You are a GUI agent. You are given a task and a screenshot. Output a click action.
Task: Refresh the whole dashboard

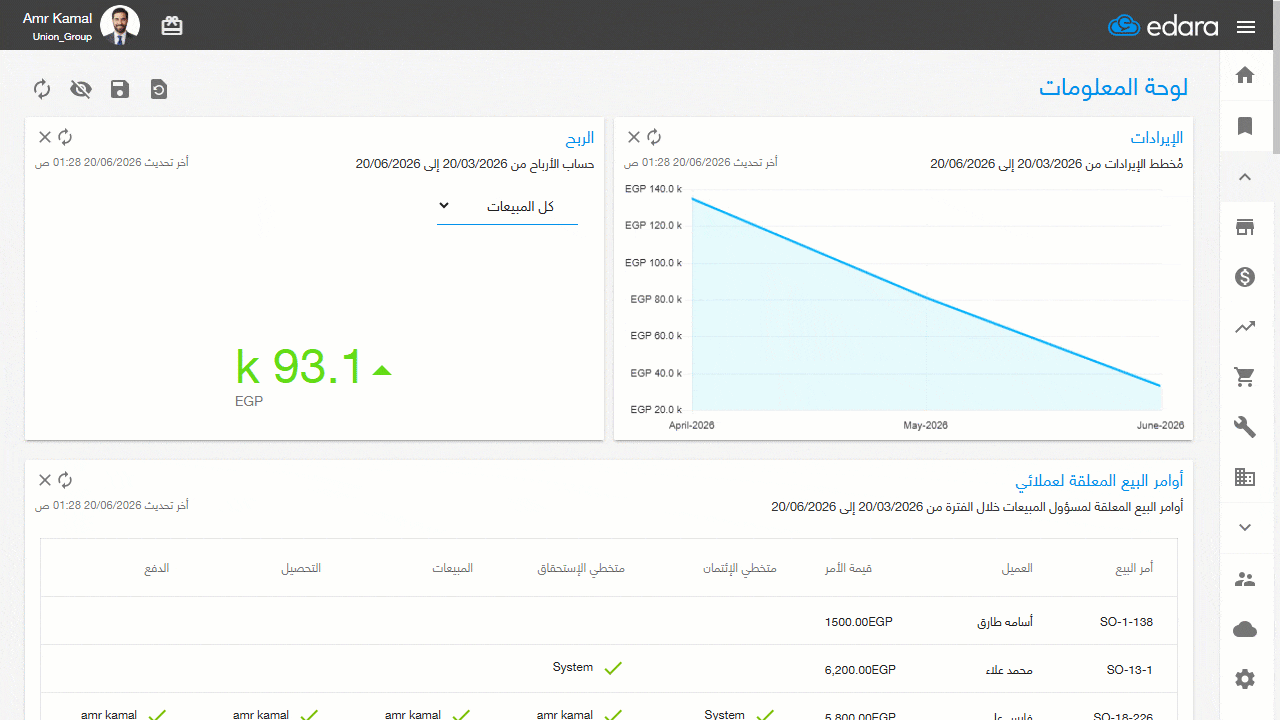[x=42, y=89]
